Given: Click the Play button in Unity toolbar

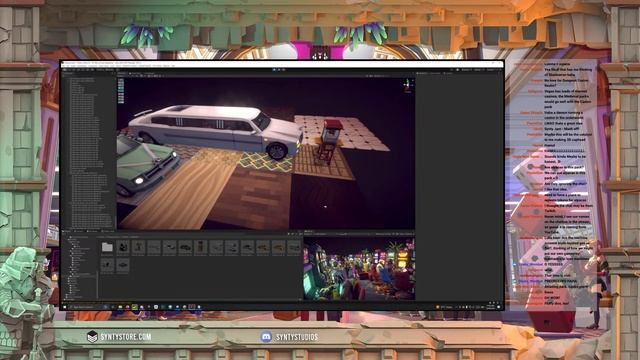Looking at the screenshot, I should [x=274, y=70].
